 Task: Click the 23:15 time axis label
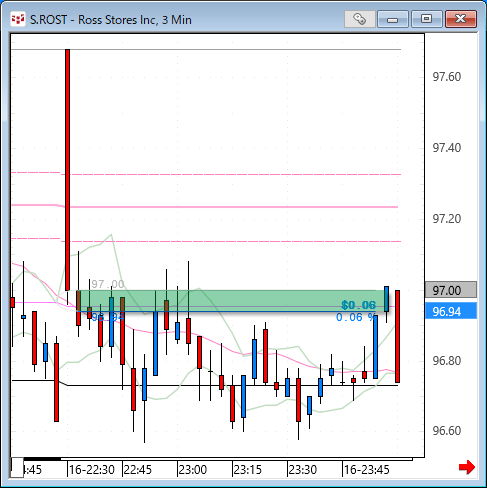248,470
